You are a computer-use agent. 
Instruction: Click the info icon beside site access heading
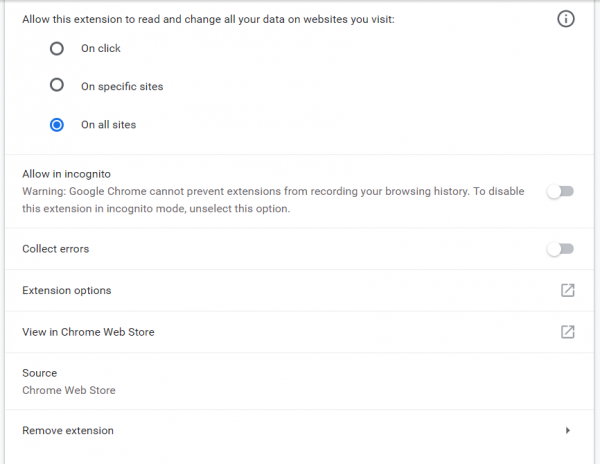[566, 19]
